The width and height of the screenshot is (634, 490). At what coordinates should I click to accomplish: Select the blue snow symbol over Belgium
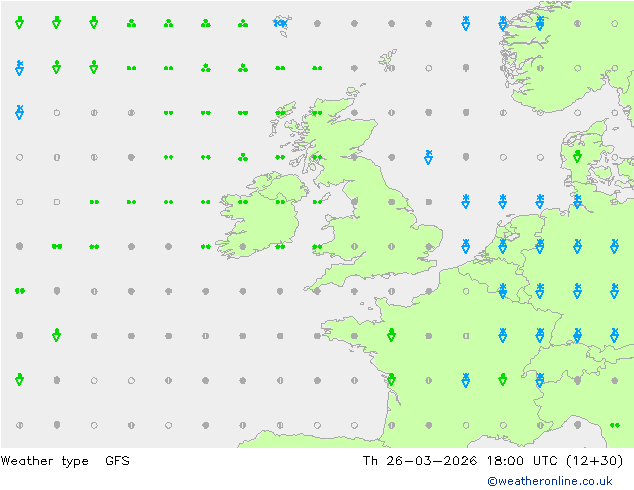[503, 290]
